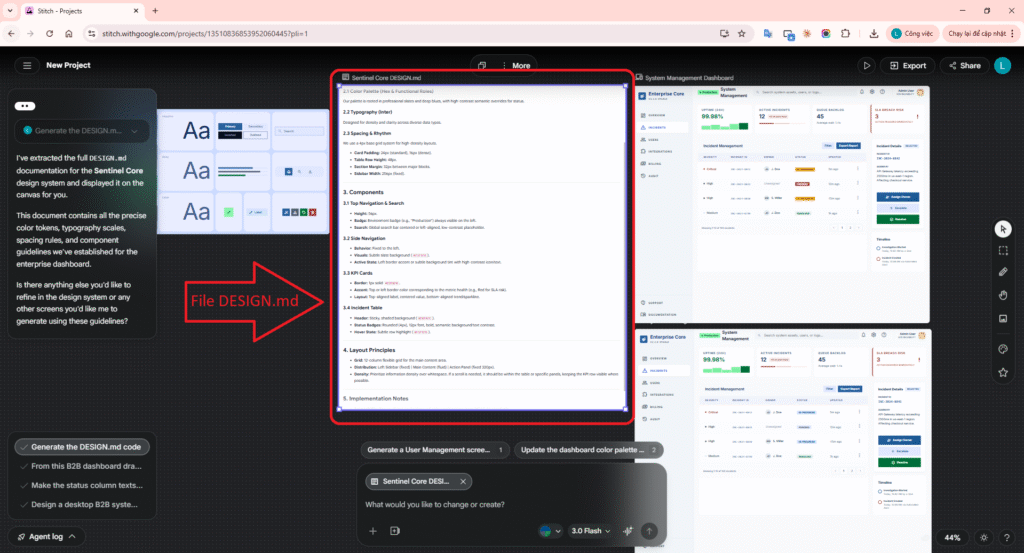
Task: Click the plus attach icon in prompt box
Action: 372,531
